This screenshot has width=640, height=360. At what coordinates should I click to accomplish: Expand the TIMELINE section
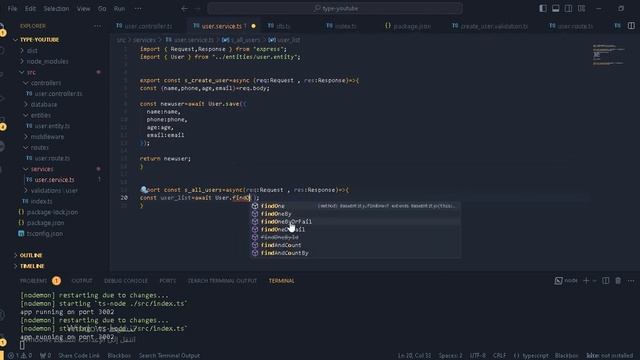[x=32, y=266]
